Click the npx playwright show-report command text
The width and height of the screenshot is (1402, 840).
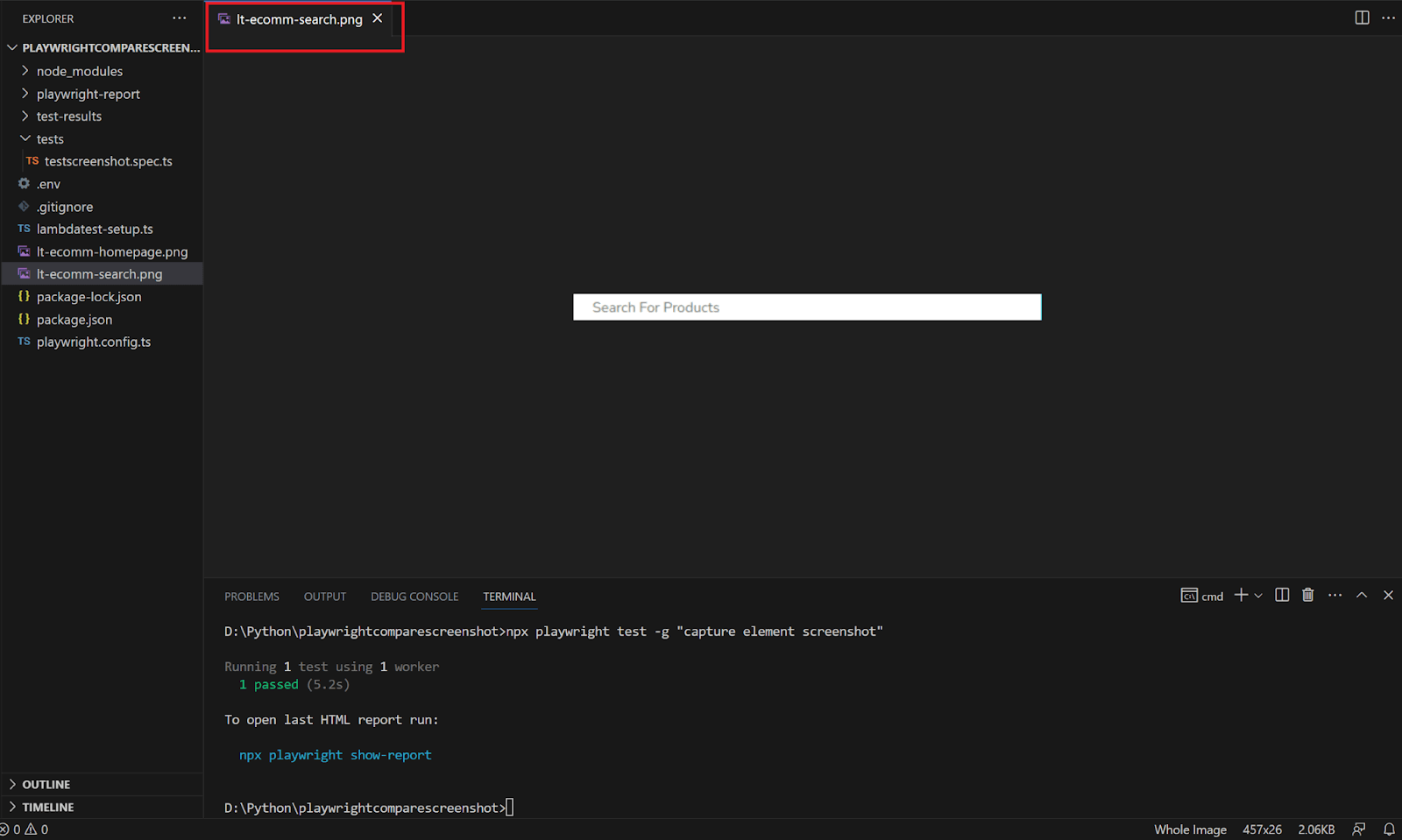(x=336, y=755)
